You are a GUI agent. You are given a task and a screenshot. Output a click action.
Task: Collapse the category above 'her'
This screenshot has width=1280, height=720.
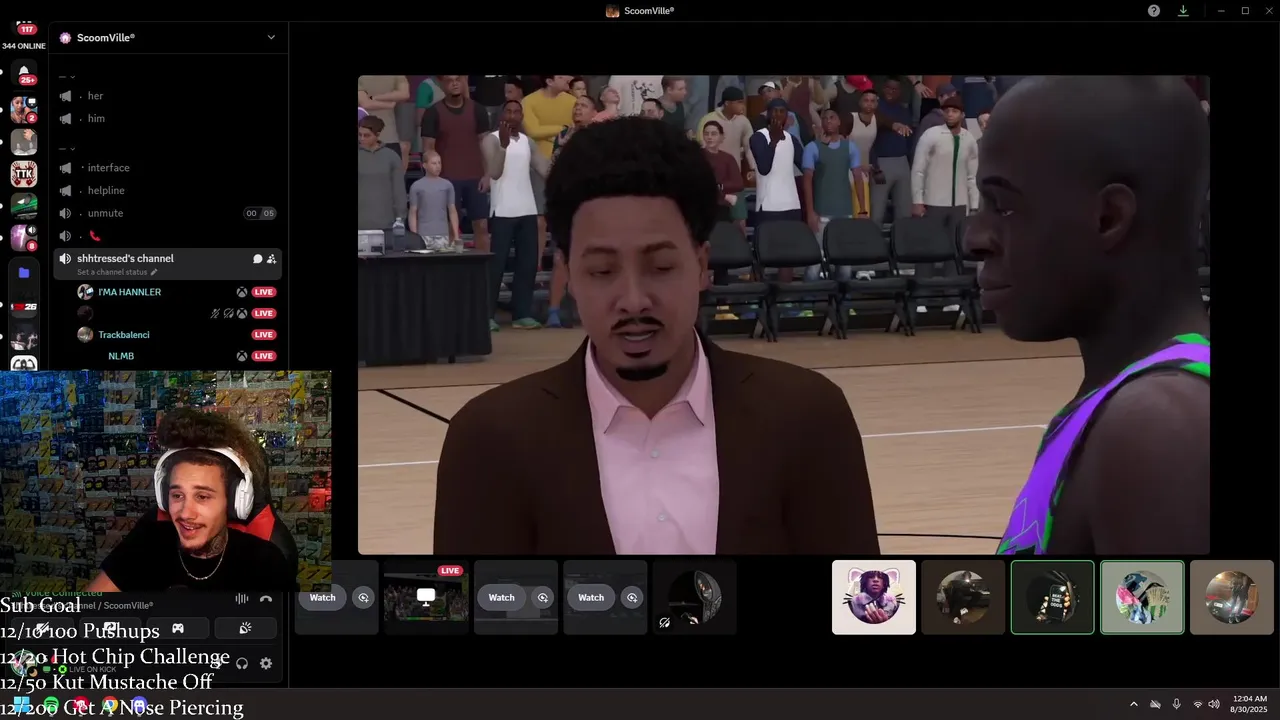67,76
